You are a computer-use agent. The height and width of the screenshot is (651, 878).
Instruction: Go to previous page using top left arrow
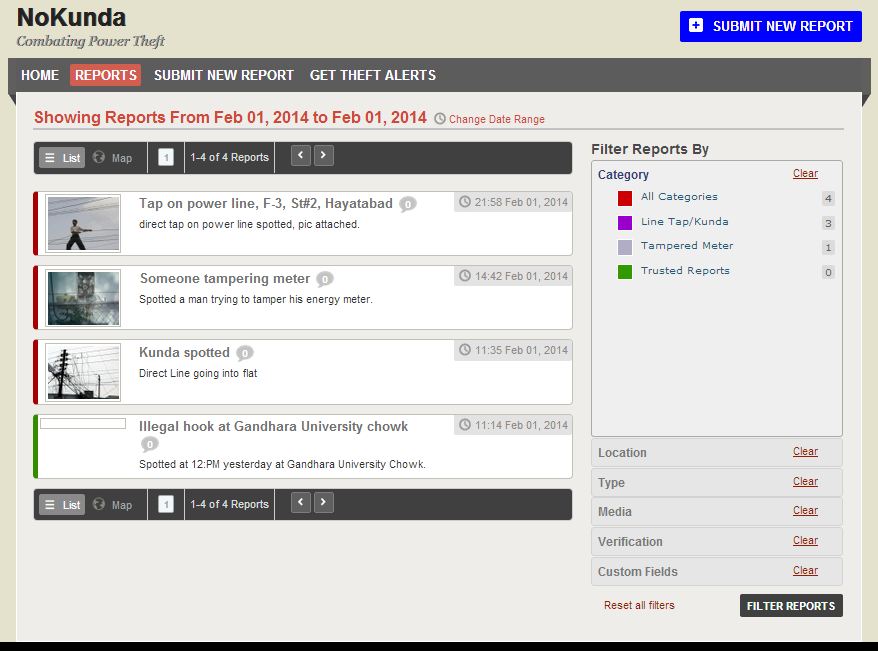point(301,155)
